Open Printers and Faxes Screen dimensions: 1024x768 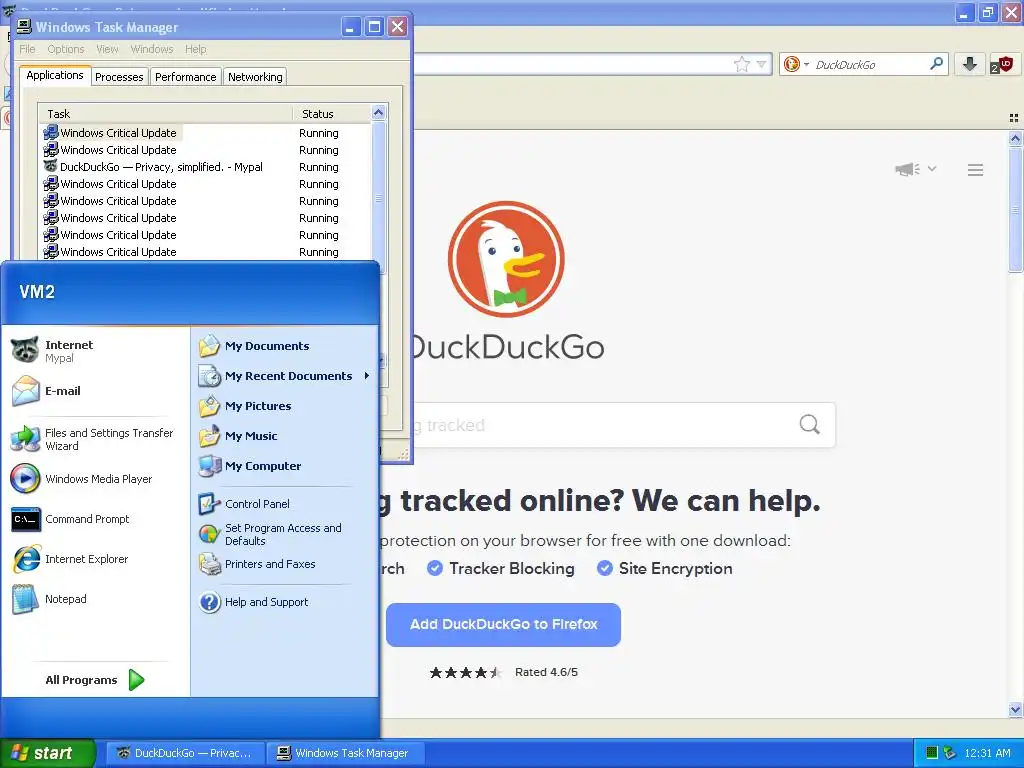[257, 564]
